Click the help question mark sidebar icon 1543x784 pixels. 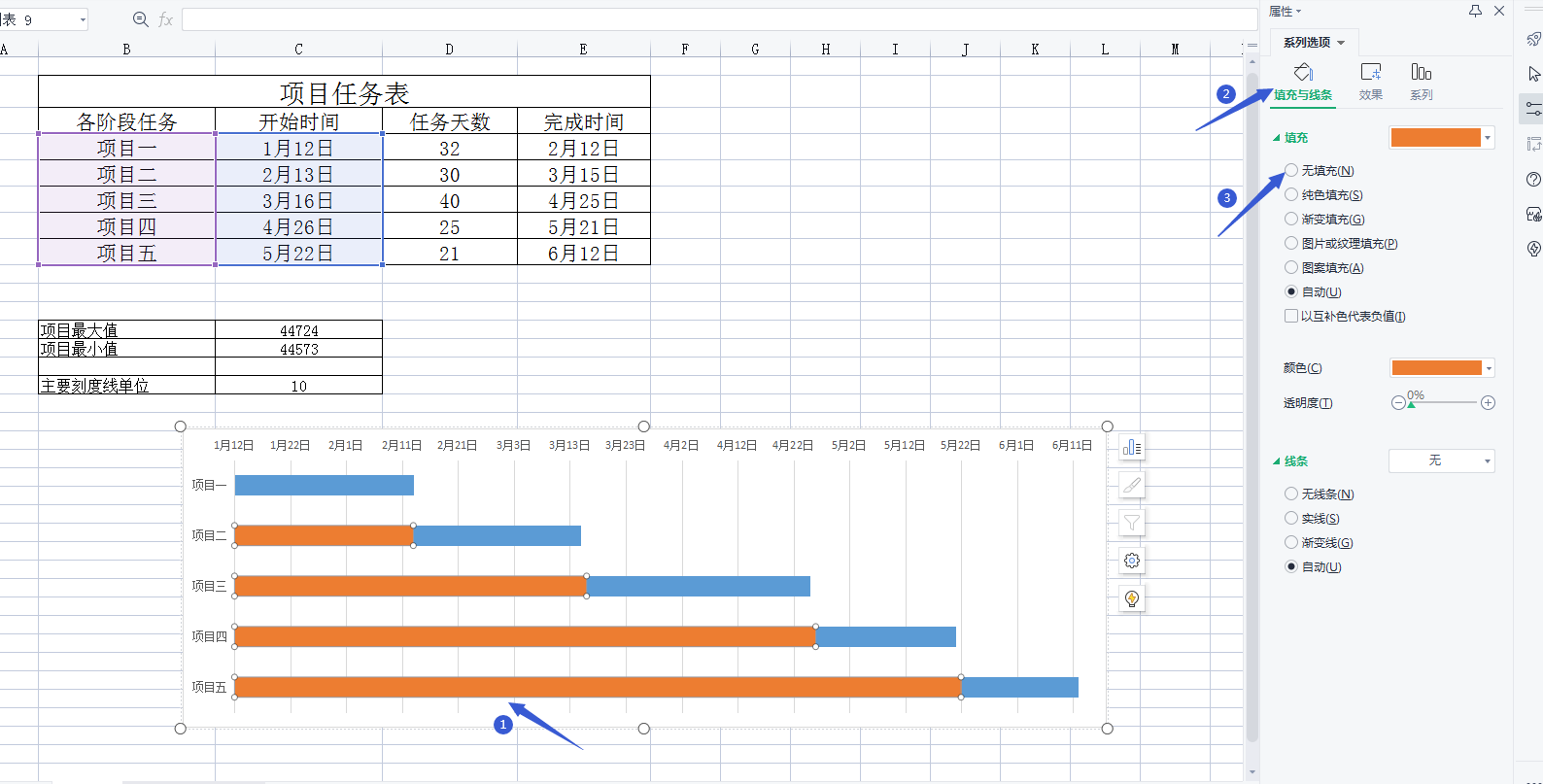click(x=1533, y=179)
